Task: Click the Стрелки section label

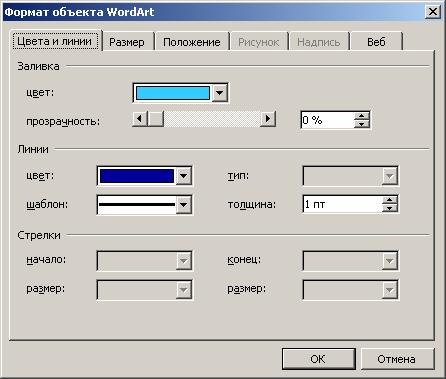Action: 39,235
